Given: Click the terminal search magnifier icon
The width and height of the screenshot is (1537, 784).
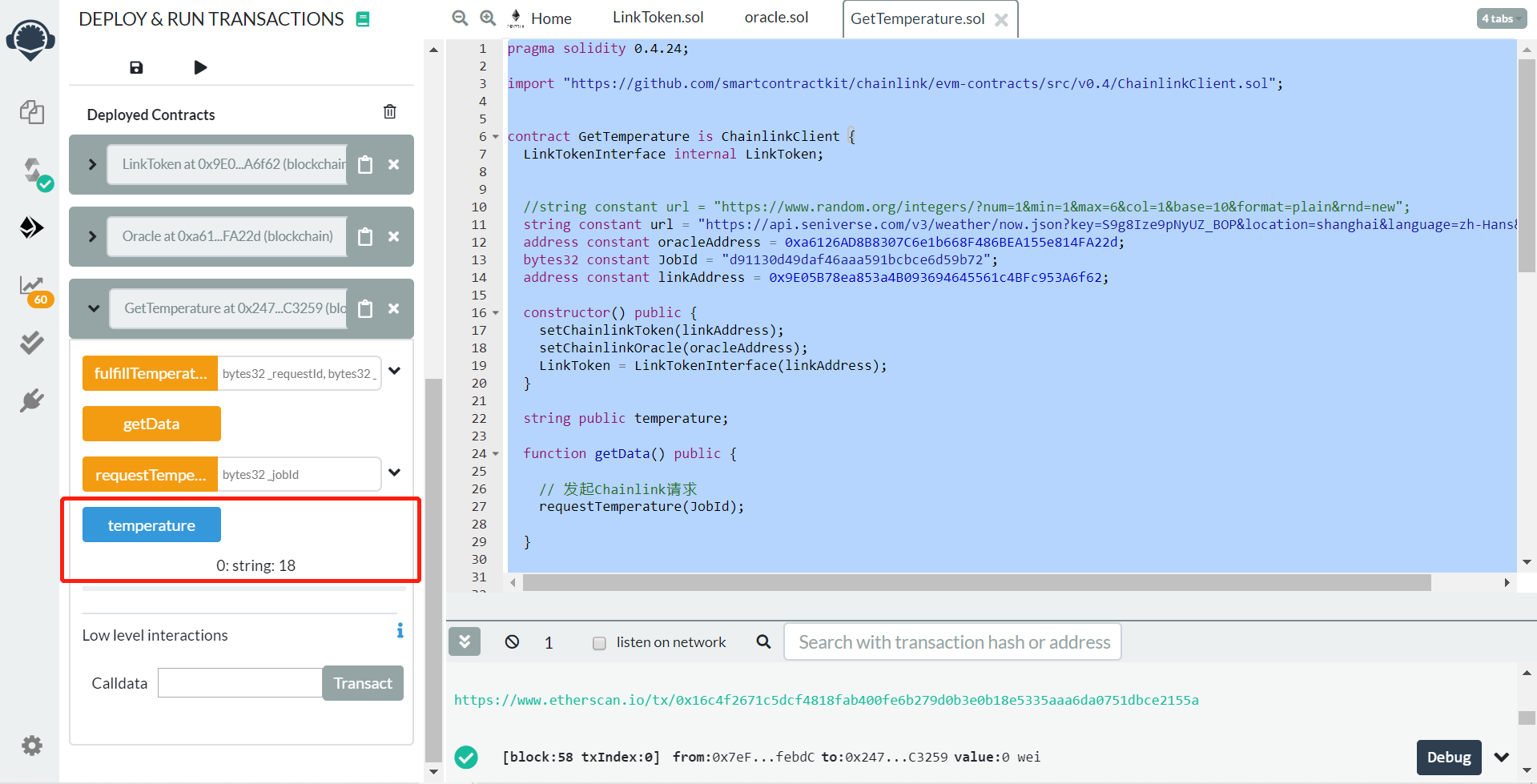Looking at the screenshot, I should (763, 641).
